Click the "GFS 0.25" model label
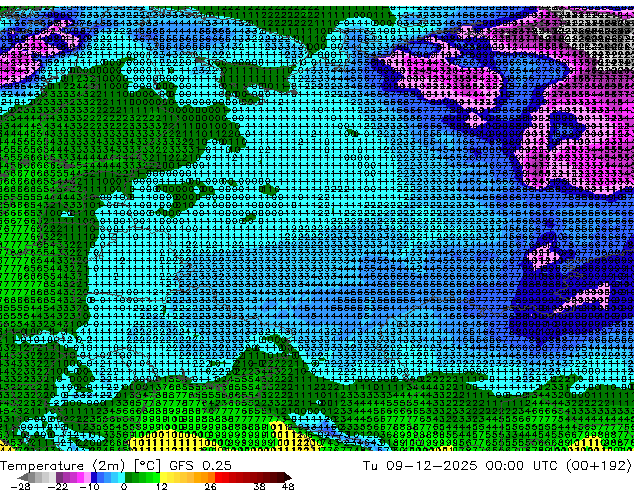The width and height of the screenshot is (634, 490). [200, 466]
